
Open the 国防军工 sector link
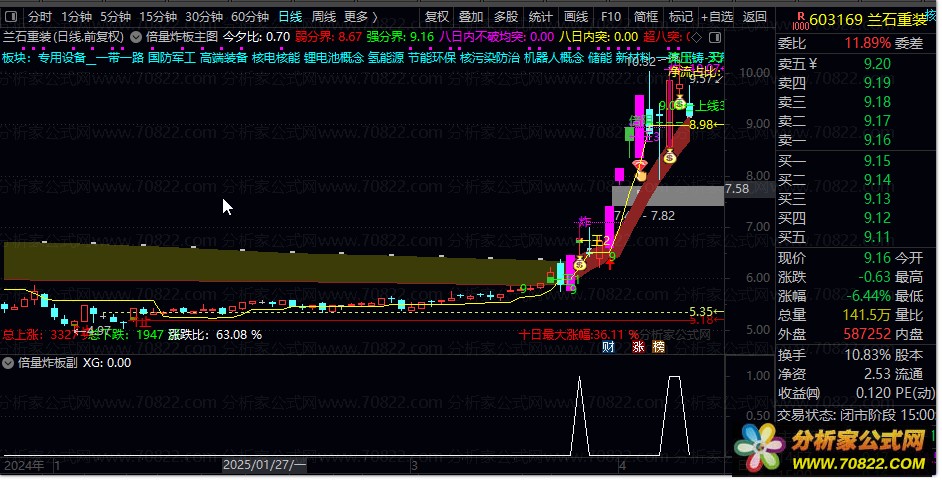pyautogui.click(x=172, y=58)
